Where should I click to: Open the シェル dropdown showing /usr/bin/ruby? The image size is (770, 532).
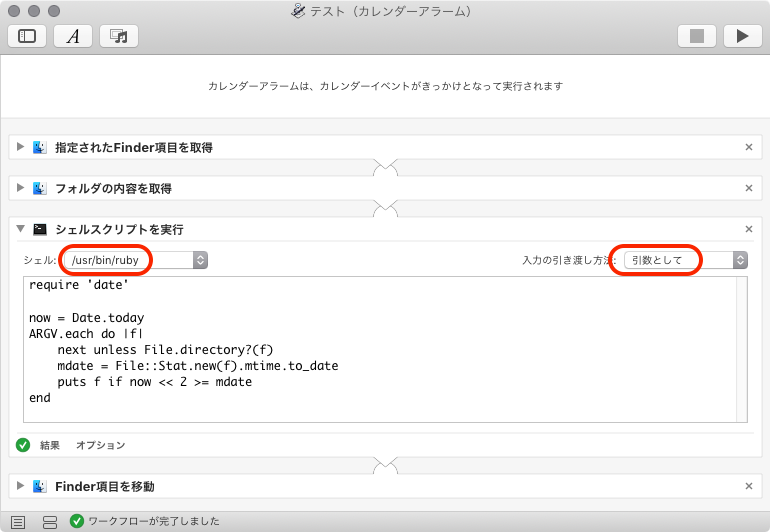pyautogui.click(x=136, y=260)
